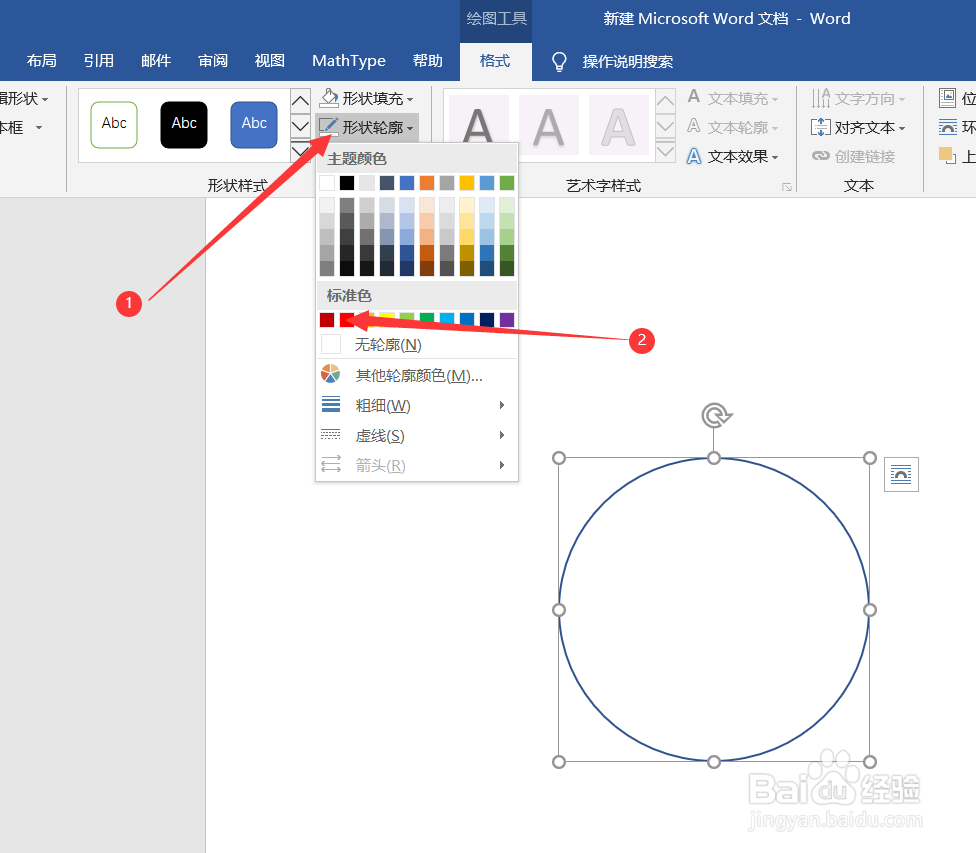Click the rotation handle above the circle
This screenshot has height=853, width=976.
[716, 415]
